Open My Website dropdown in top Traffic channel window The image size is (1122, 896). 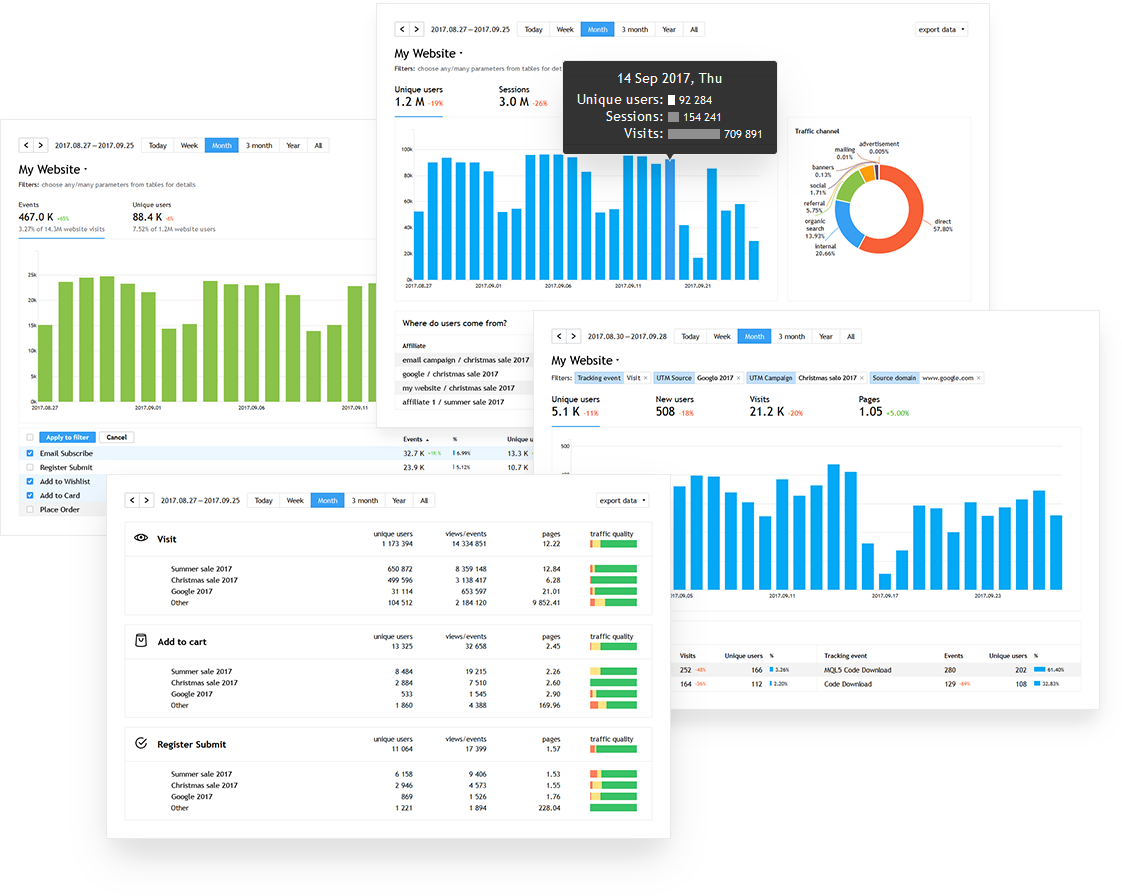pos(429,54)
